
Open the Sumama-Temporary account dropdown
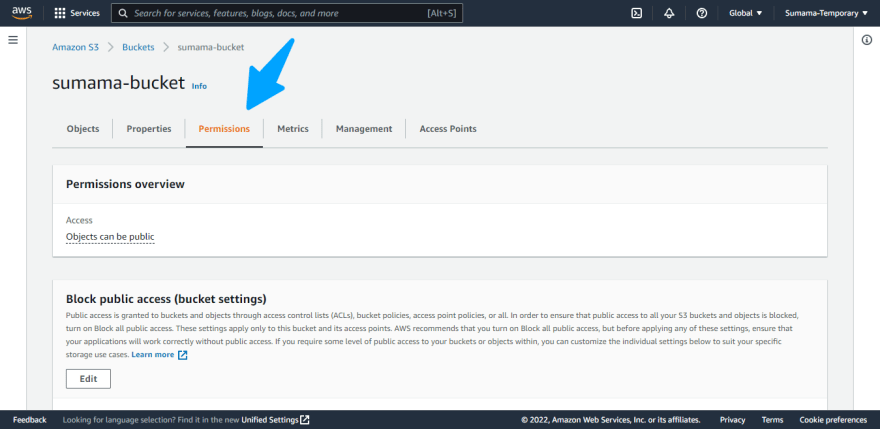826,13
